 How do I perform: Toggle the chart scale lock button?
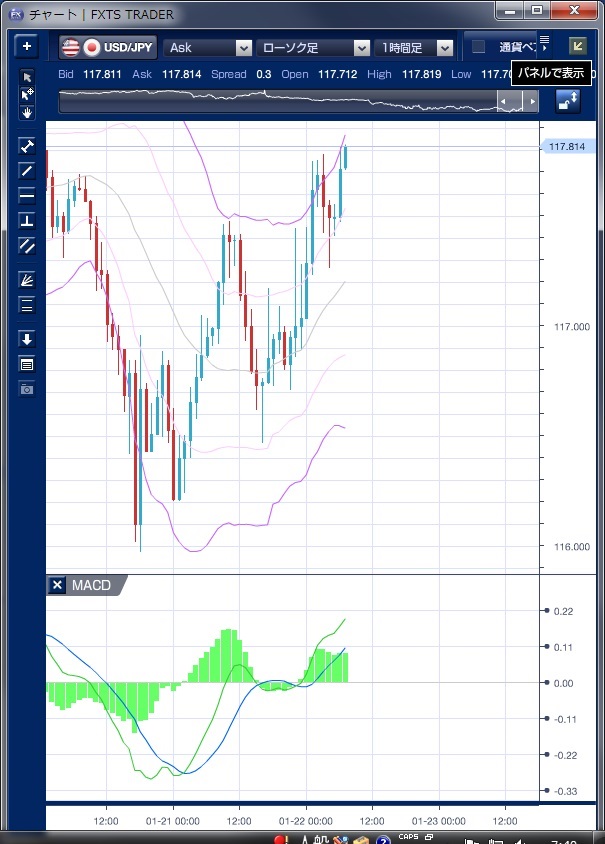click(x=568, y=101)
